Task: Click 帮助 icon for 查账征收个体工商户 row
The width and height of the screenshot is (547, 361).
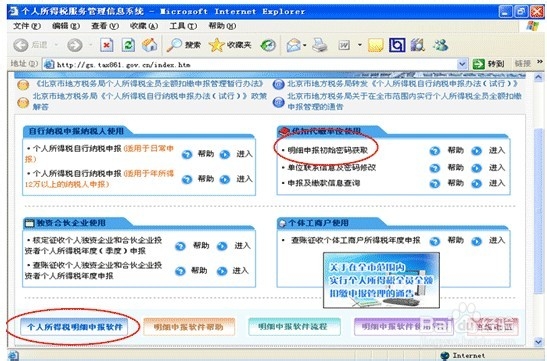Action: click(435, 241)
